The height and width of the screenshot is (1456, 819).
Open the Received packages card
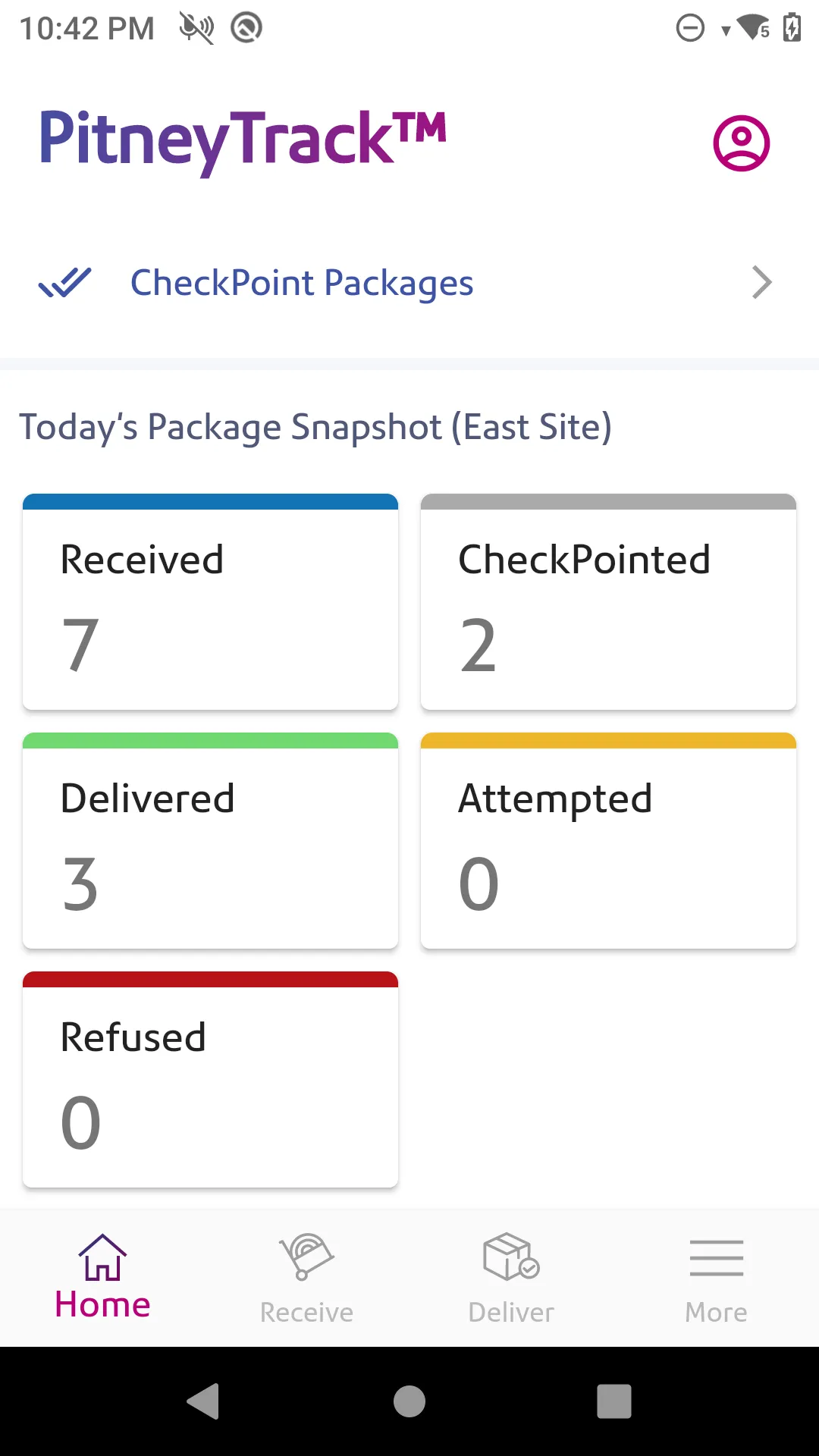click(x=210, y=603)
